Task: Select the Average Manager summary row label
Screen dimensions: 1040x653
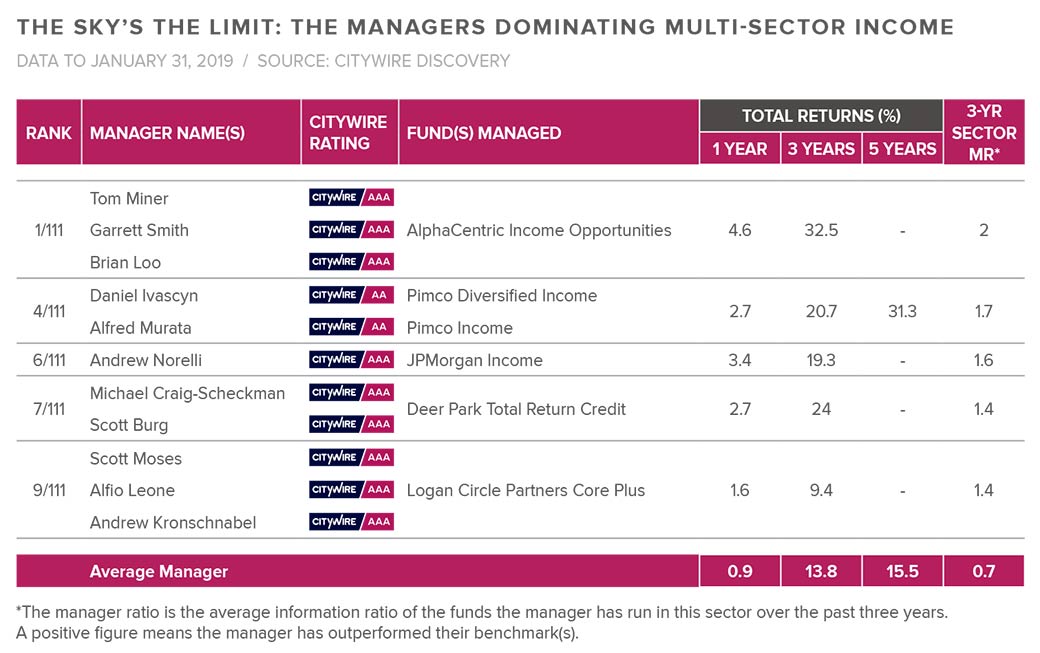Action: tap(159, 572)
